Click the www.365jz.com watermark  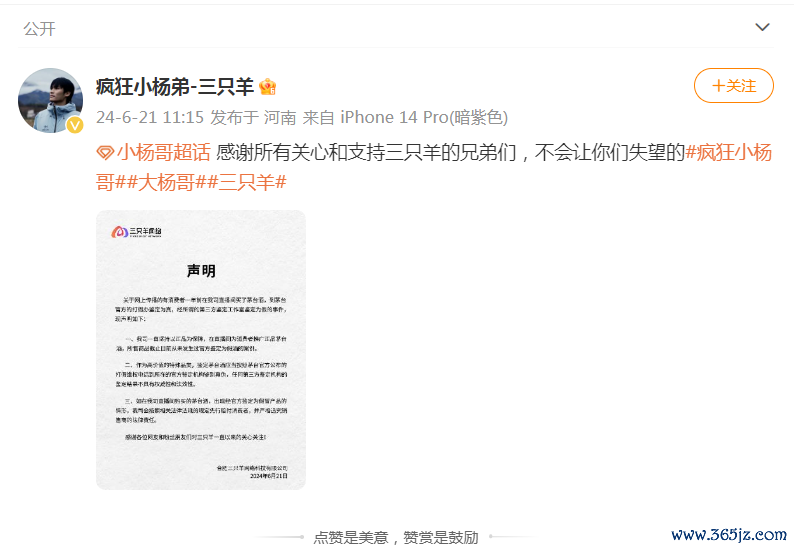(729, 535)
